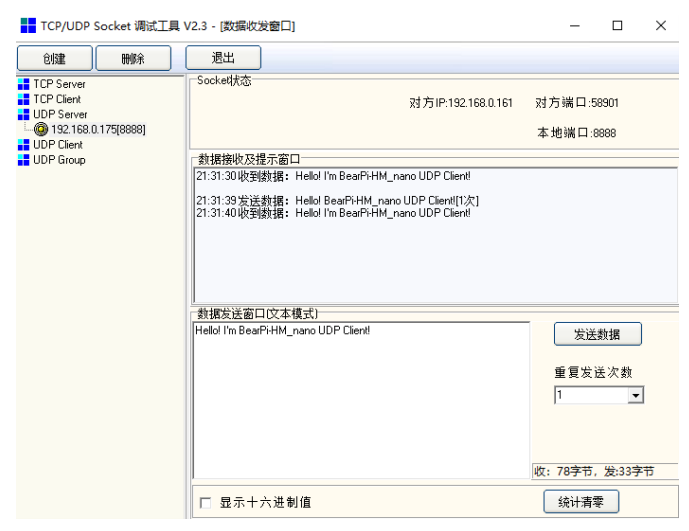
Task: Click the 本地端口:8888 text
Action: [576, 133]
